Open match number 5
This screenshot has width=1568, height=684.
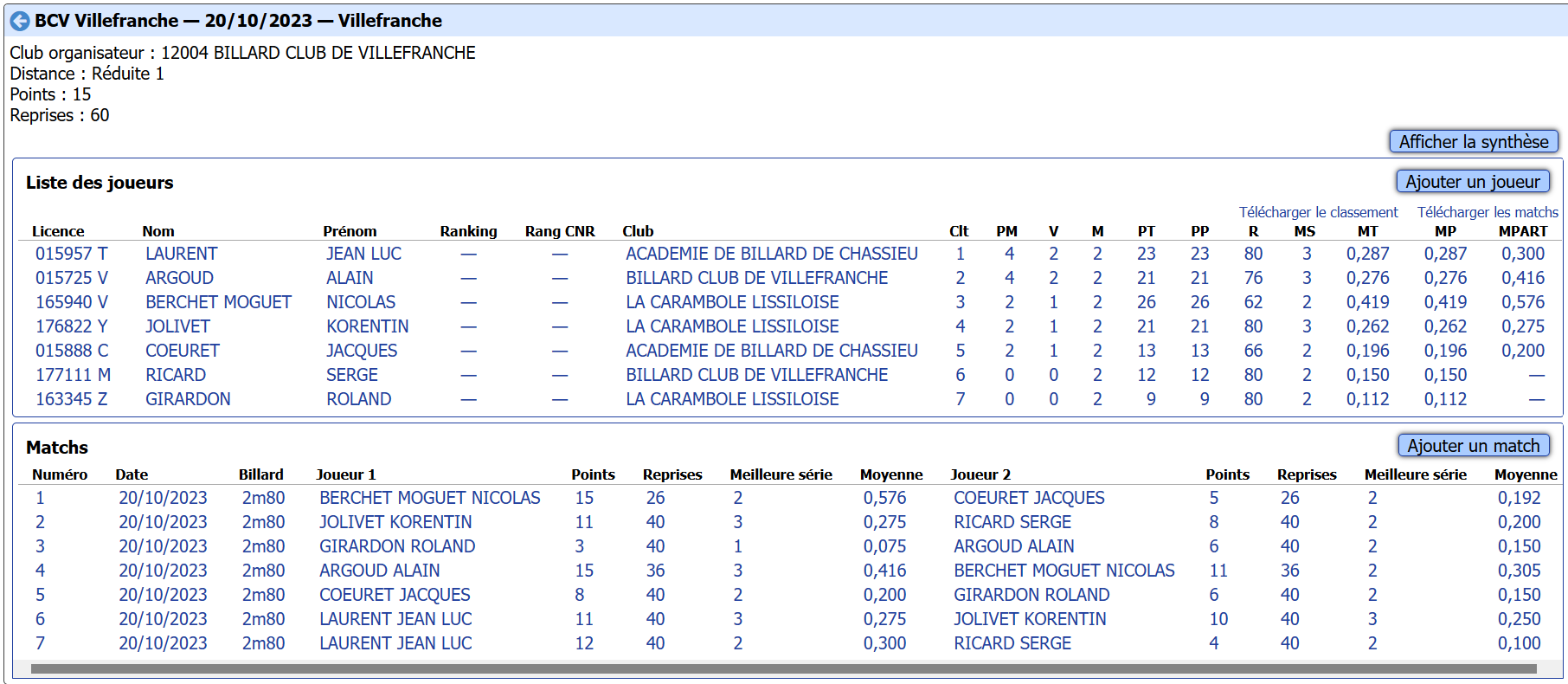(x=40, y=595)
